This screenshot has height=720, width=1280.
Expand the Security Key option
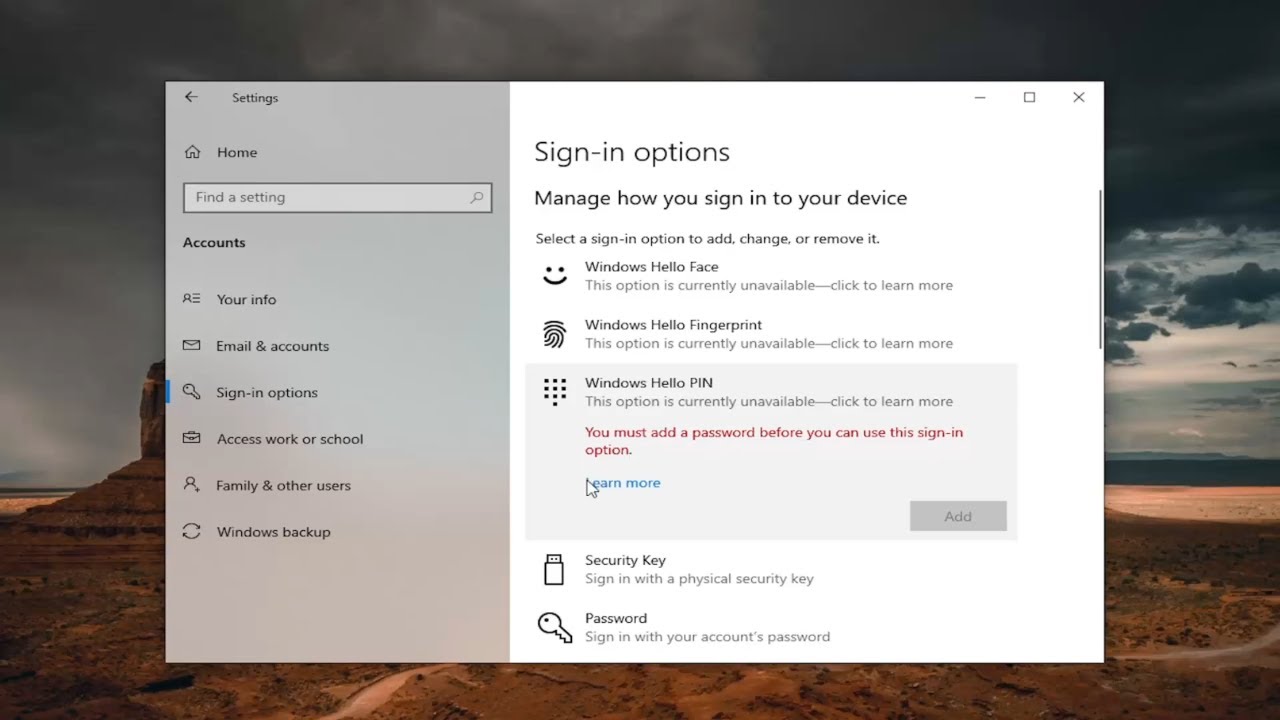coord(771,569)
